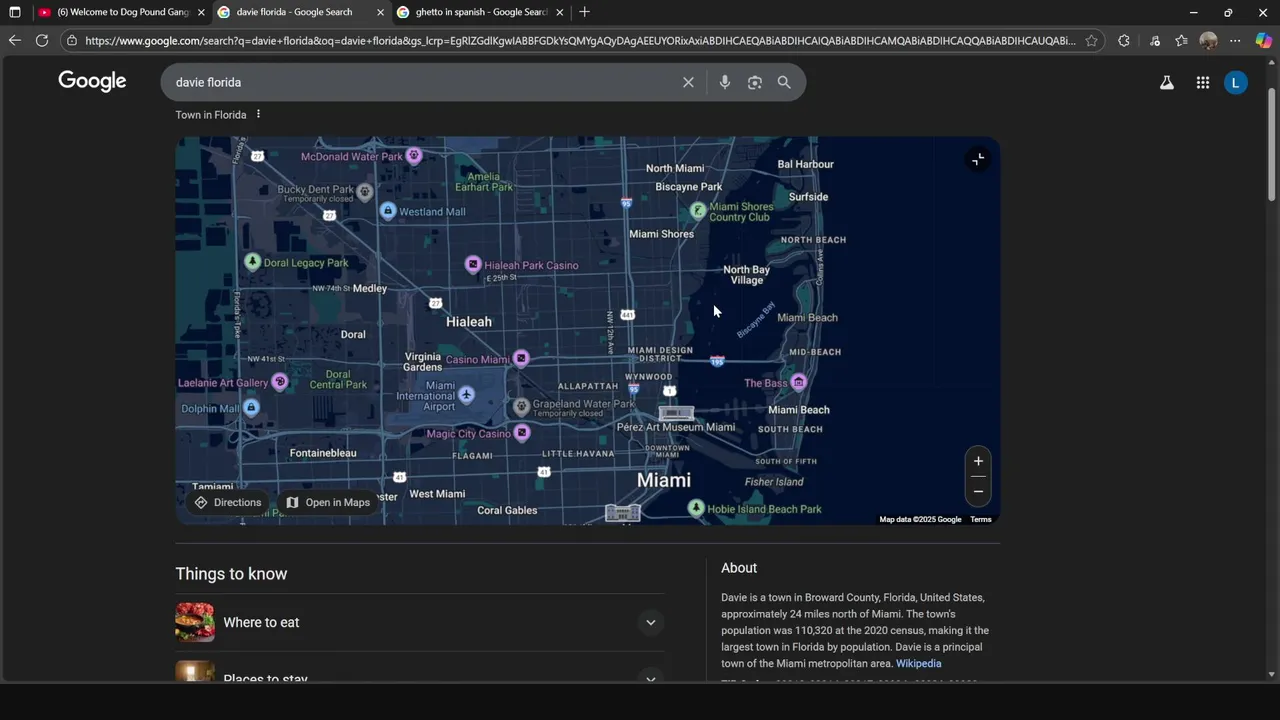Click Miami Shores Country Club pin
1280x720 pixels.
pos(698,210)
